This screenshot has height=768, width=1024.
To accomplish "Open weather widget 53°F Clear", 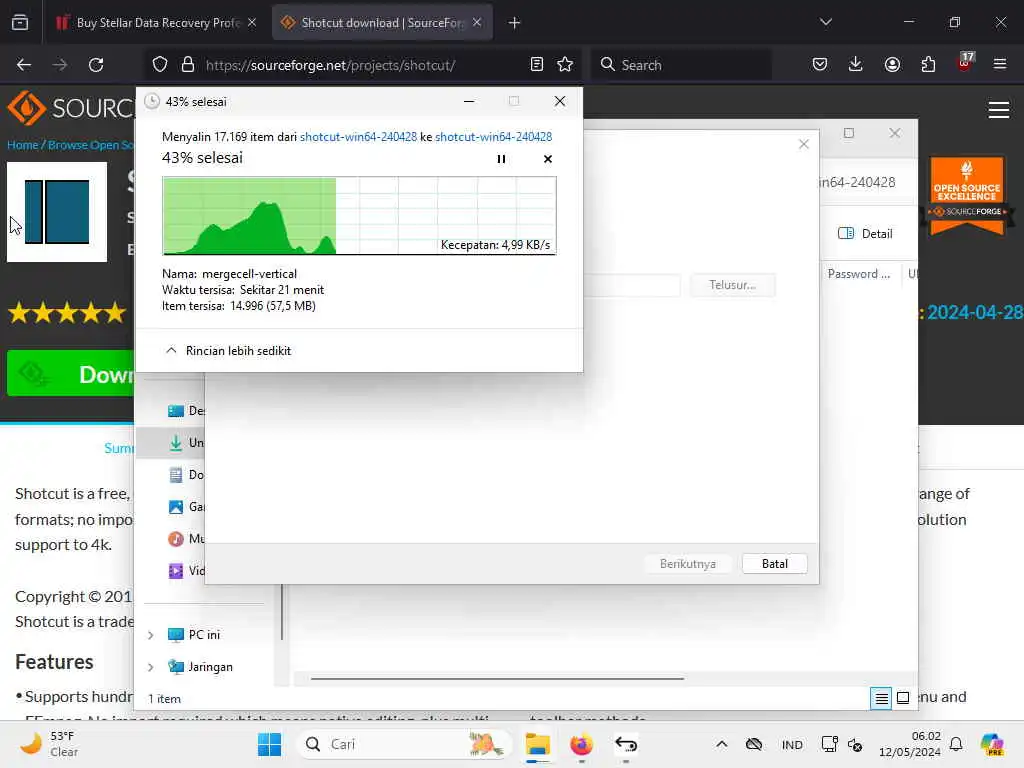I will coord(51,744).
